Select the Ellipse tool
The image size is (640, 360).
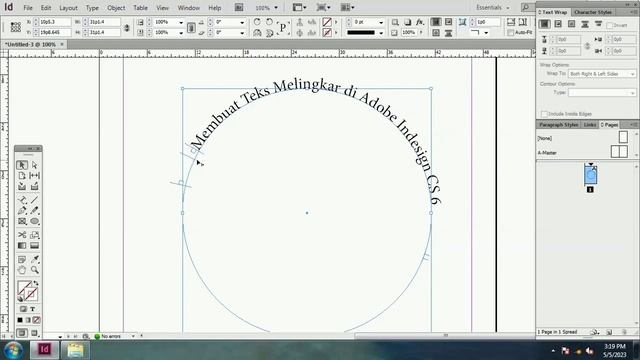point(35,221)
